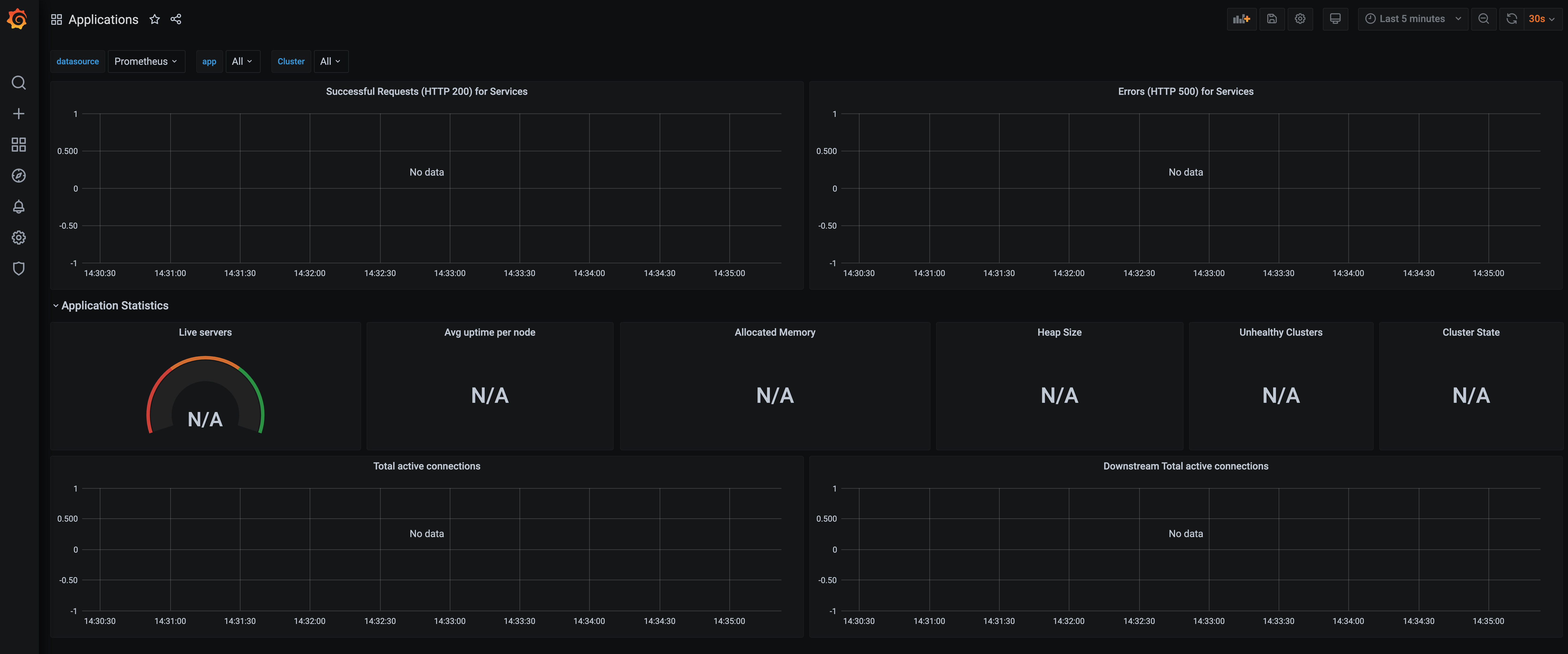Viewport: 1568px width, 654px height.
Task: Open dashboard settings gear
Action: (x=1300, y=19)
